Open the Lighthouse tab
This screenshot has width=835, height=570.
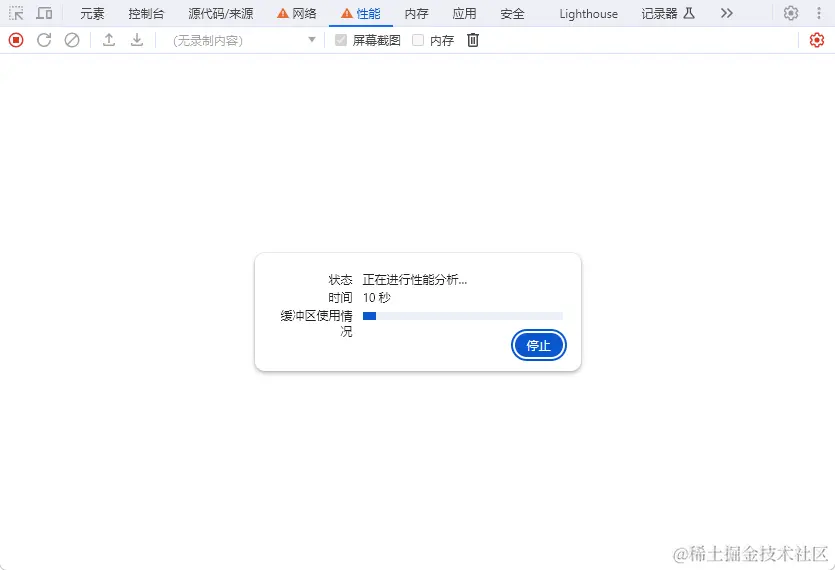[588, 14]
